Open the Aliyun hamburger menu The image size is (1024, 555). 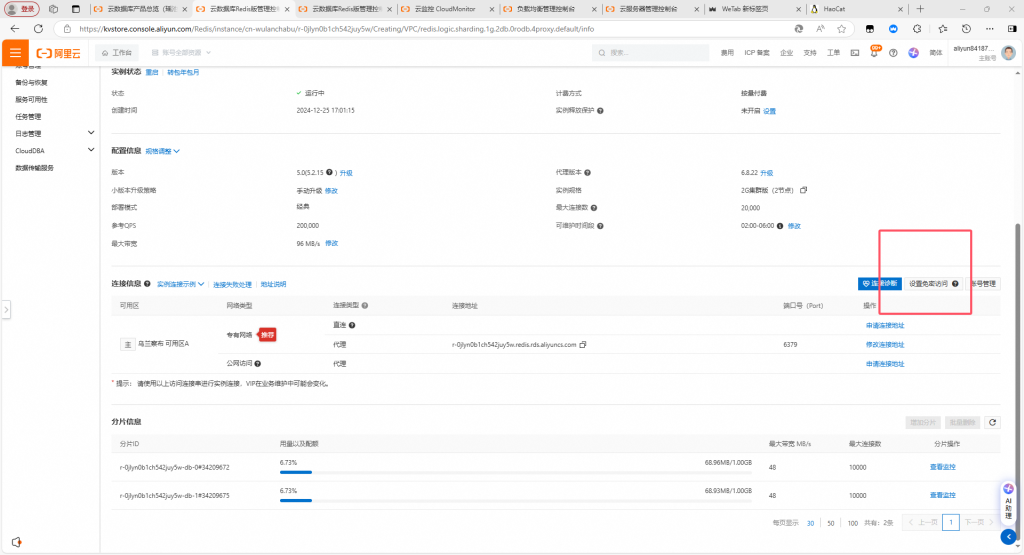[15, 52]
